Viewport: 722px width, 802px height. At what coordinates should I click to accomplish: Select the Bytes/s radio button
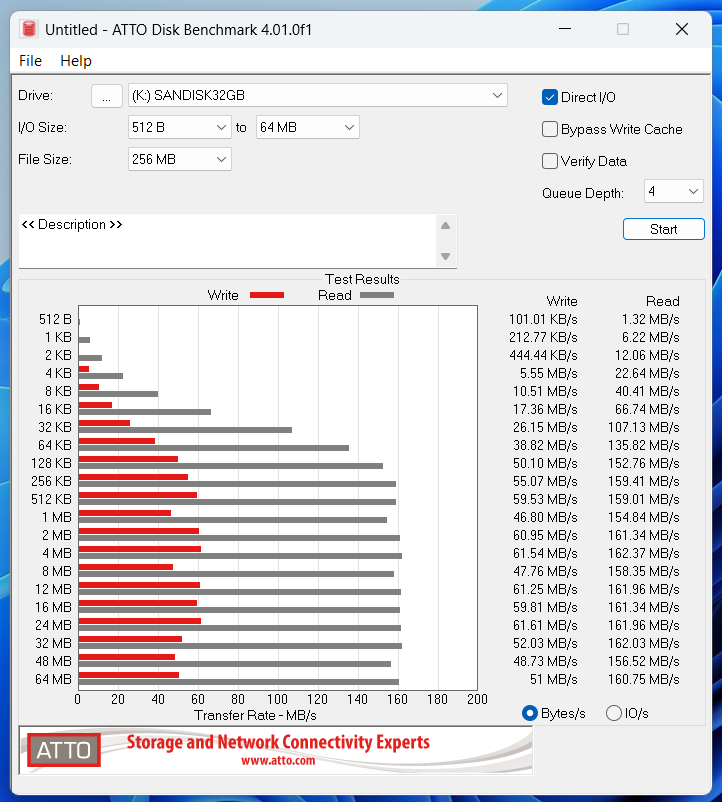[530, 713]
